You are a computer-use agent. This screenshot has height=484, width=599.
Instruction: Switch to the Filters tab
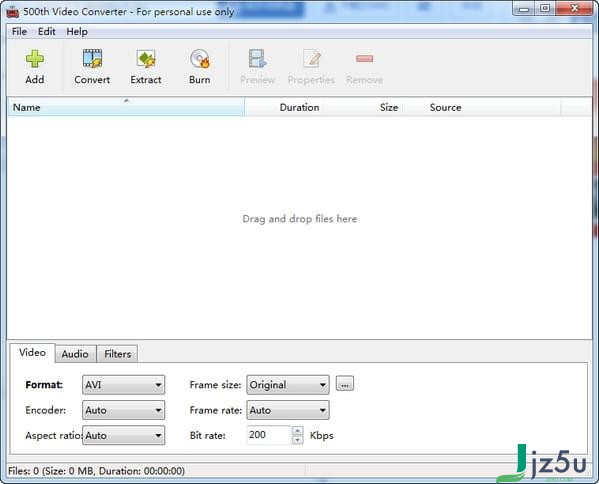coord(118,354)
